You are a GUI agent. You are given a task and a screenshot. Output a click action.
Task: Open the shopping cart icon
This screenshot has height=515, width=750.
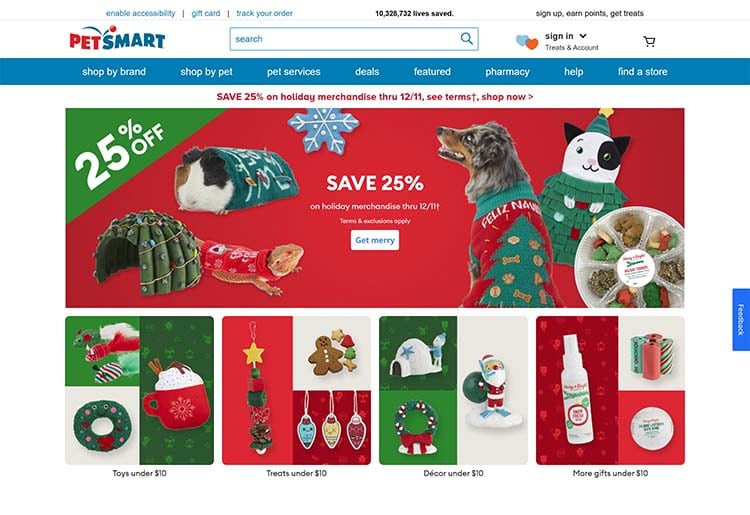pyautogui.click(x=649, y=42)
